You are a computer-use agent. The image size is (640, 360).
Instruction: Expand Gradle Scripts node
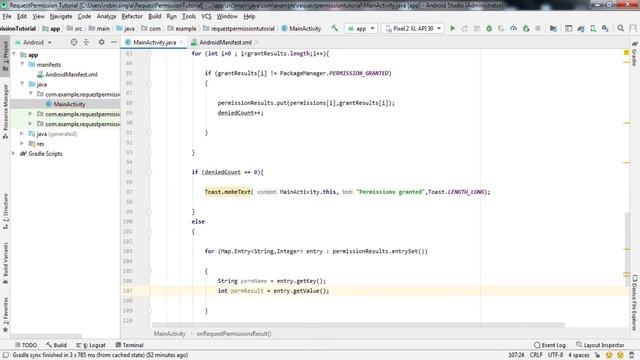point(14,153)
